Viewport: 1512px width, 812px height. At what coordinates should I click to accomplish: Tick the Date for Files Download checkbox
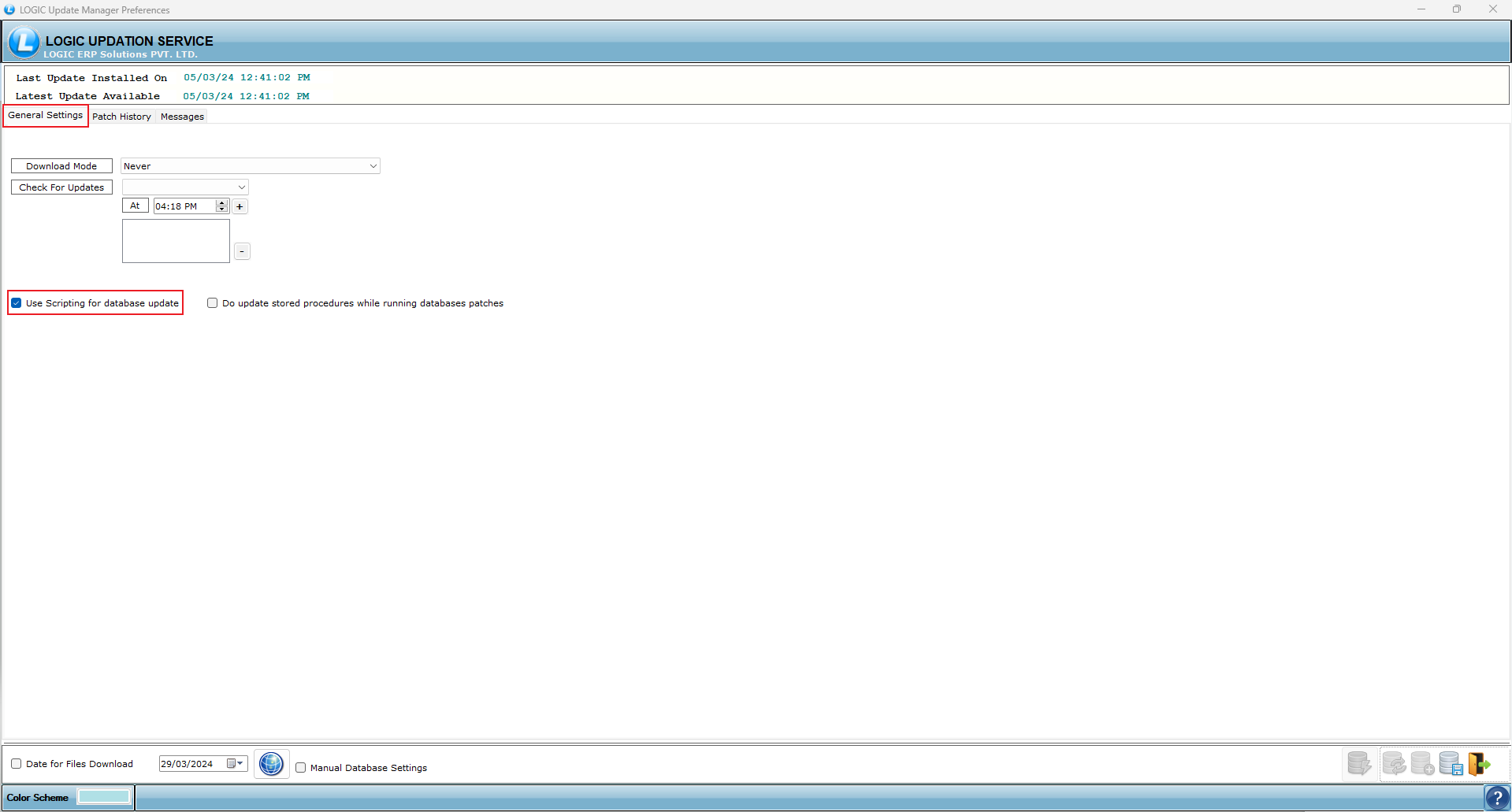[17, 764]
